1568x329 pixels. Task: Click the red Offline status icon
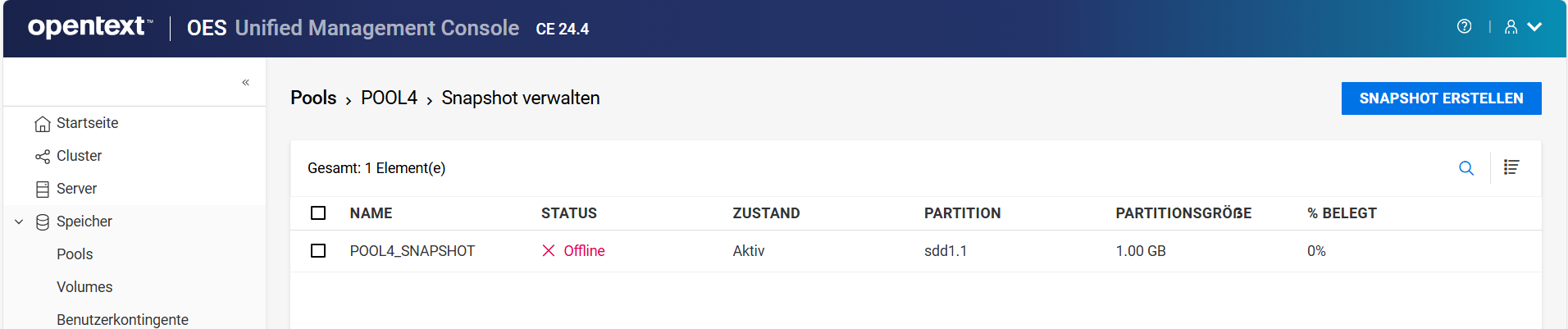(x=549, y=251)
